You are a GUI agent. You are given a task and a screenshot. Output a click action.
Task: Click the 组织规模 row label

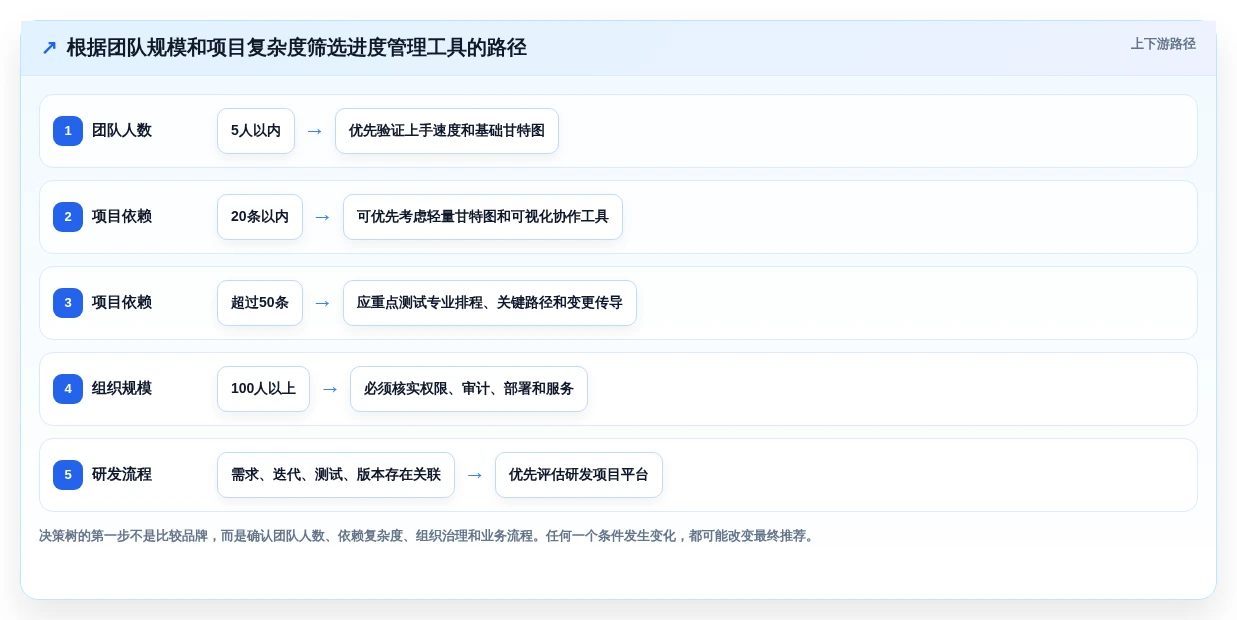tap(122, 389)
